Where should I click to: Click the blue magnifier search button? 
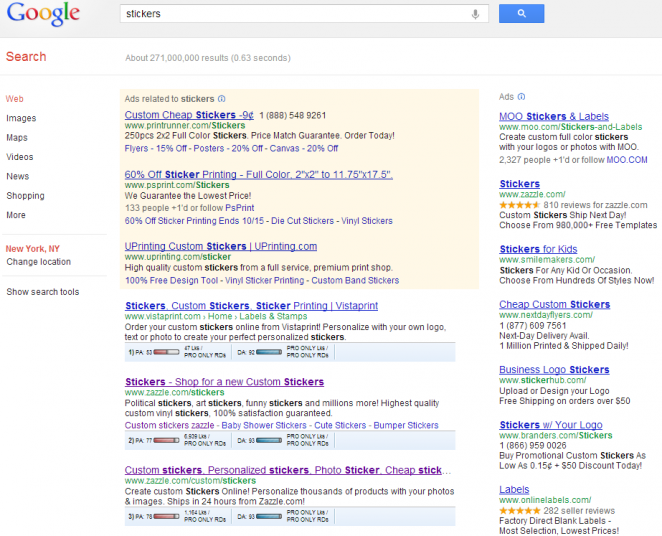(521, 14)
